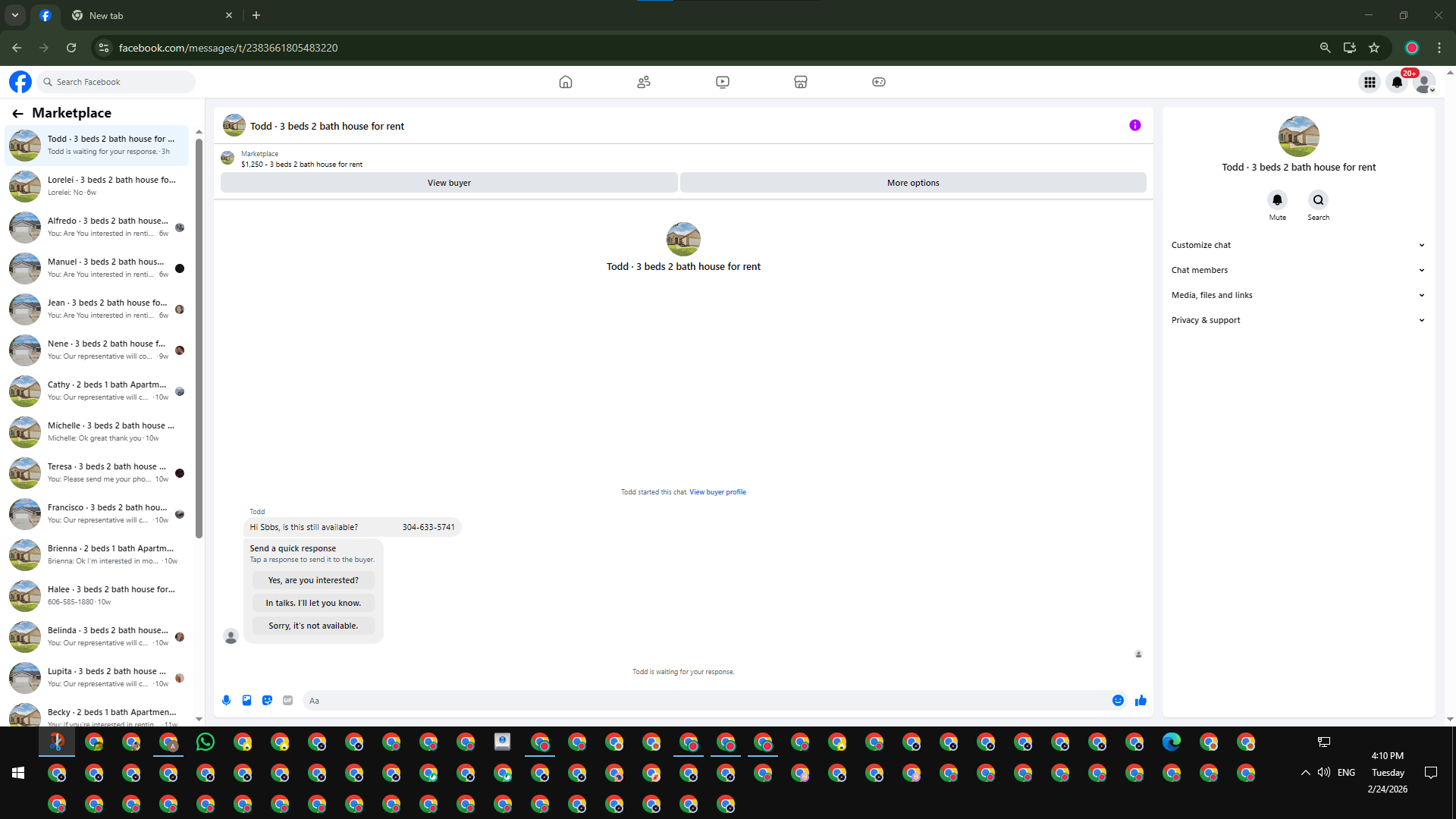Open the WhatsApp icon in taskbar
This screenshot has height=819, width=1456.
(x=206, y=742)
